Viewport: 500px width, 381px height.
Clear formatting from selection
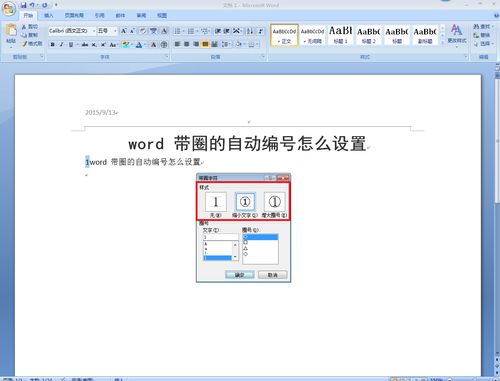[x=143, y=31]
